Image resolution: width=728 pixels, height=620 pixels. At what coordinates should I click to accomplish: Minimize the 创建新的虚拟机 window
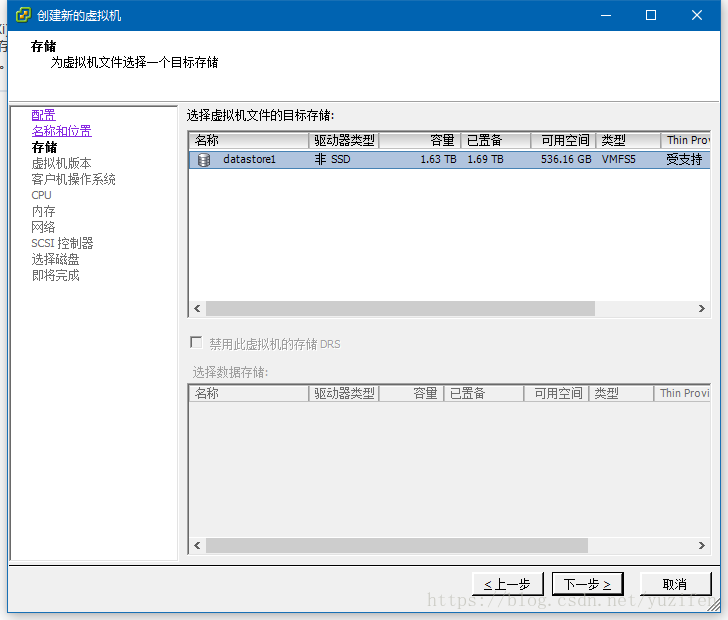coord(605,15)
